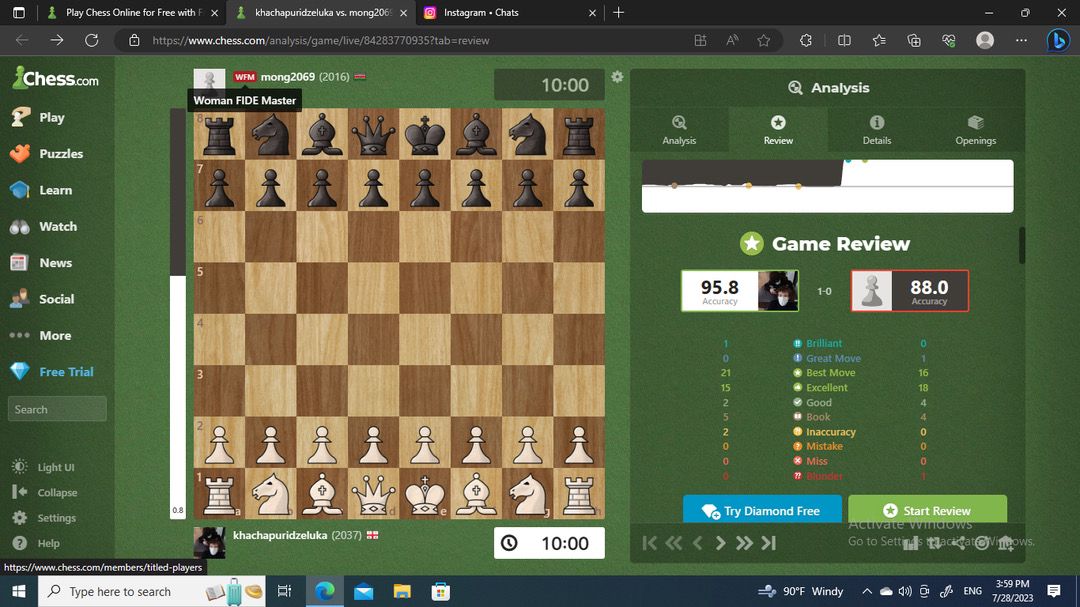Click the Chess.com logo
Viewport: 1080px width, 607px height.
(x=55, y=79)
